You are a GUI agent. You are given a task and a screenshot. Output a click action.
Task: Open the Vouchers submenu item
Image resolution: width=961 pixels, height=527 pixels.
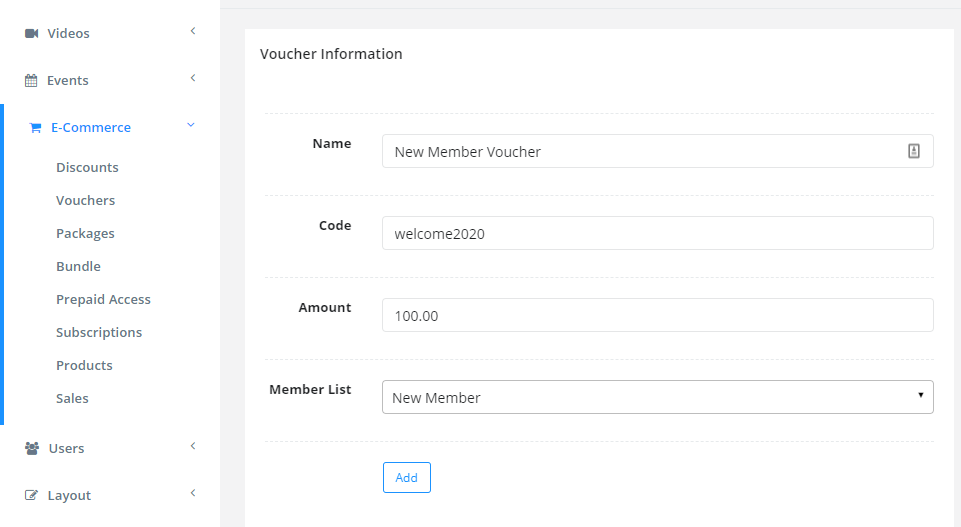pos(85,200)
